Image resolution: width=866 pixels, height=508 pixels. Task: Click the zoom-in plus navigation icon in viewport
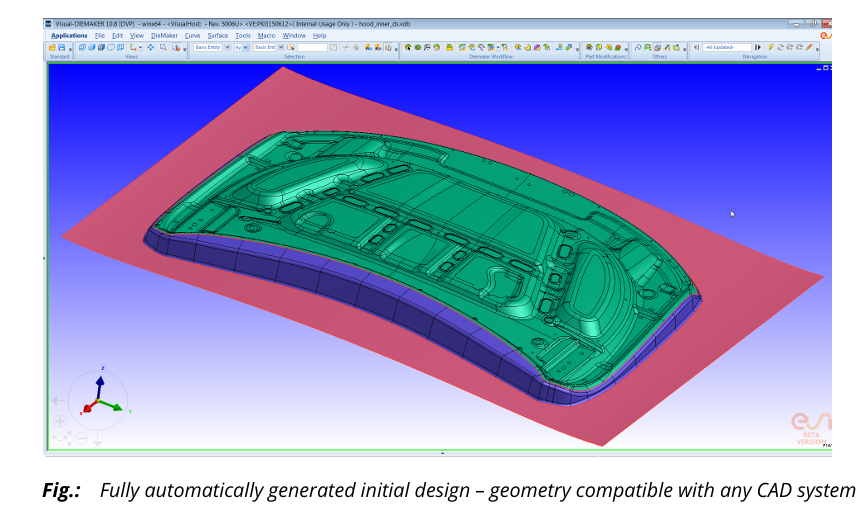pos(59,421)
